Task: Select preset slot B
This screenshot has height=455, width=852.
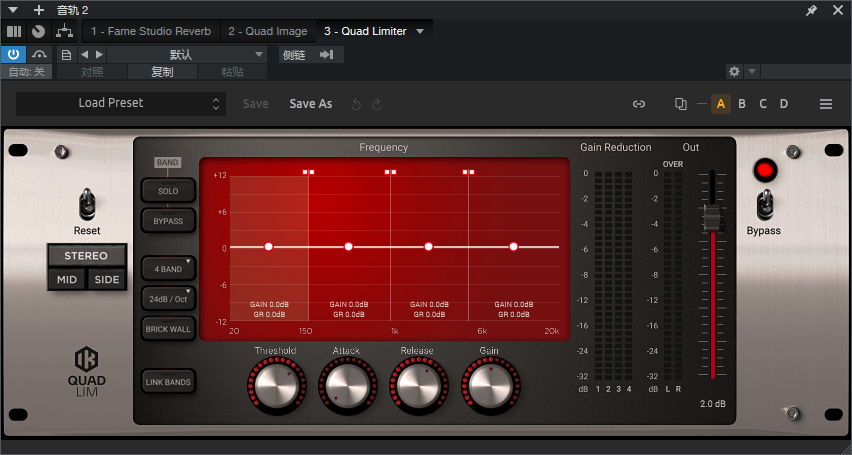Action: (x=742, y=104)
